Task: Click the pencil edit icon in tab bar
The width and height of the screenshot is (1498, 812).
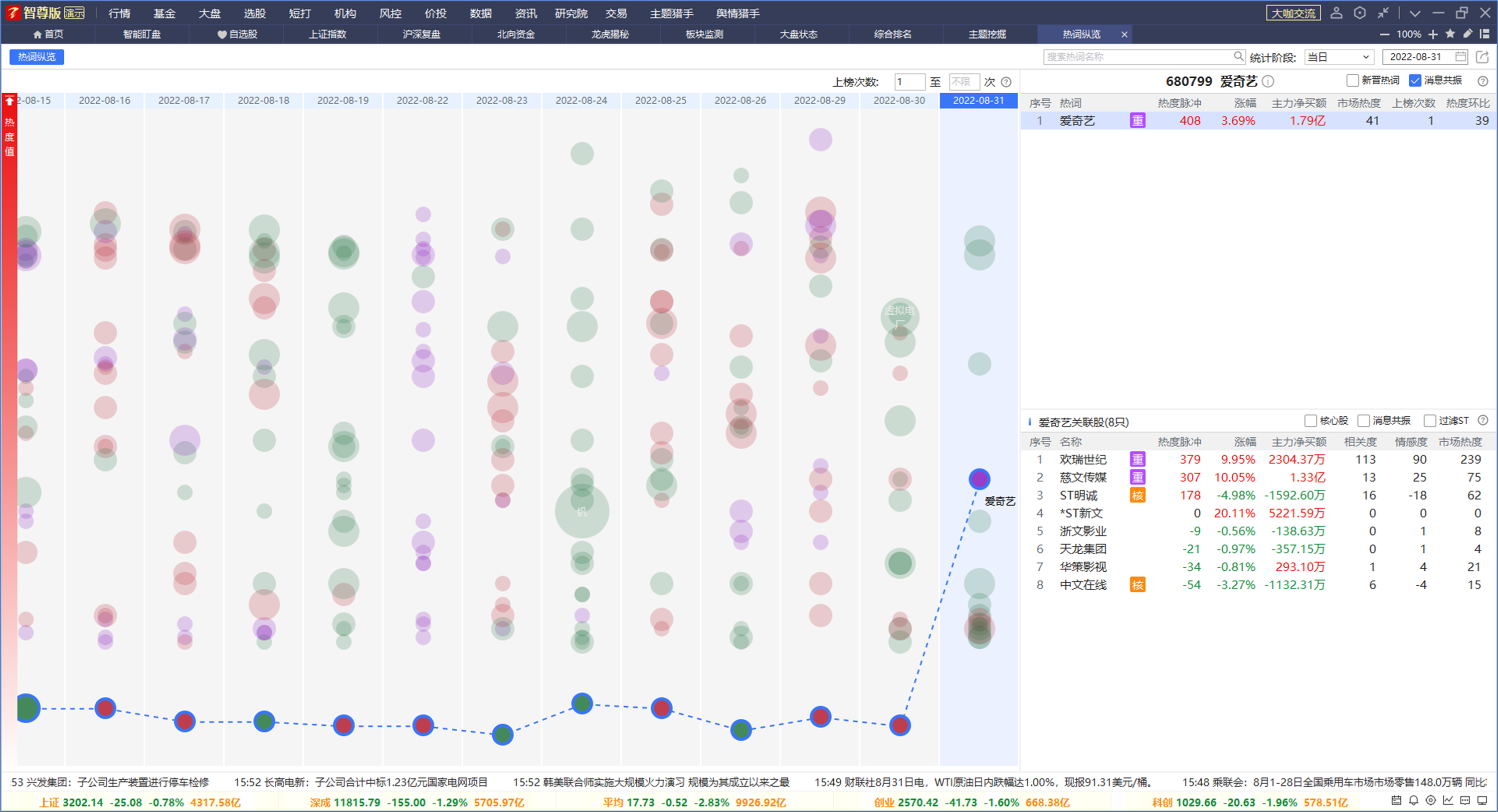Action: (x=1468, y=34)
